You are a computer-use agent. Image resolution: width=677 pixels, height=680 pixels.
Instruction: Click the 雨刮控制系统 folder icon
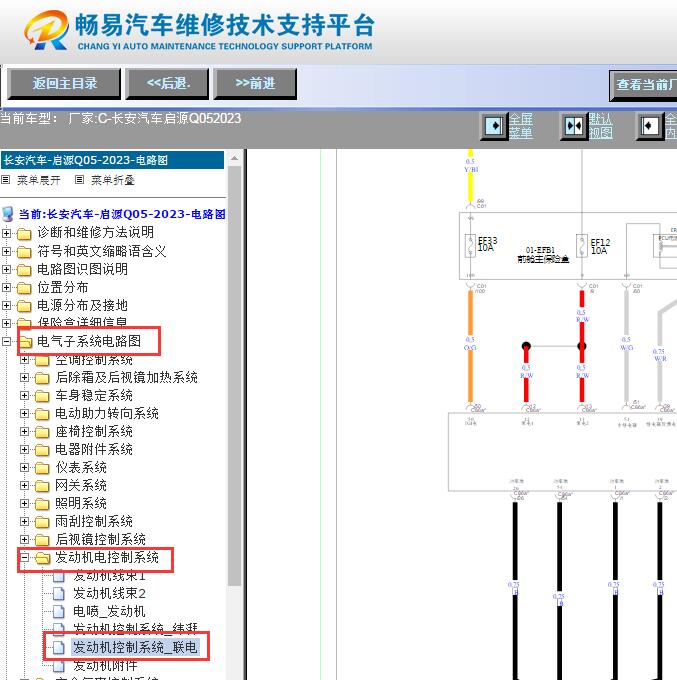tap(42, 522)
